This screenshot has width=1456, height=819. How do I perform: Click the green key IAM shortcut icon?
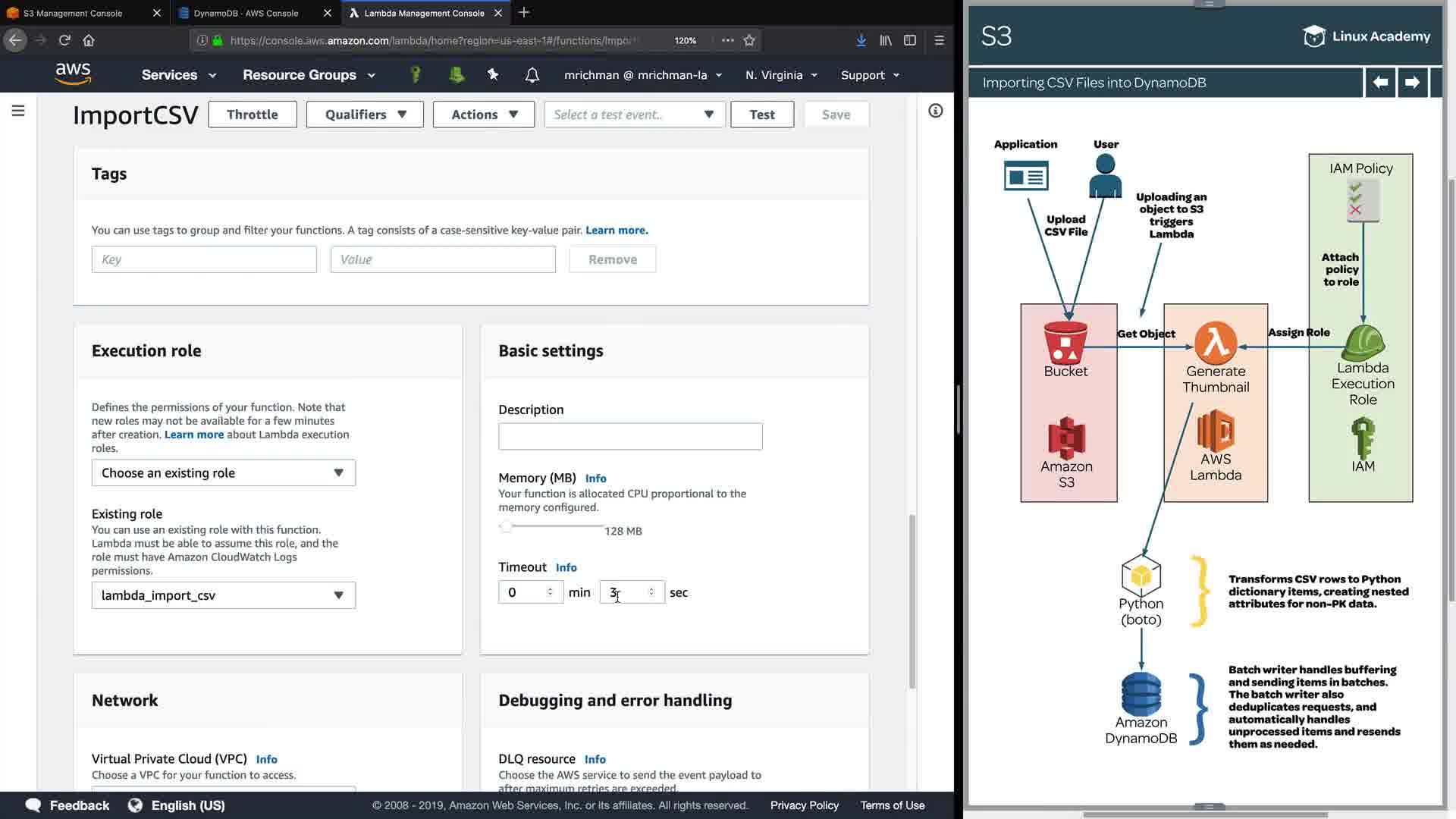coord(415,74)
